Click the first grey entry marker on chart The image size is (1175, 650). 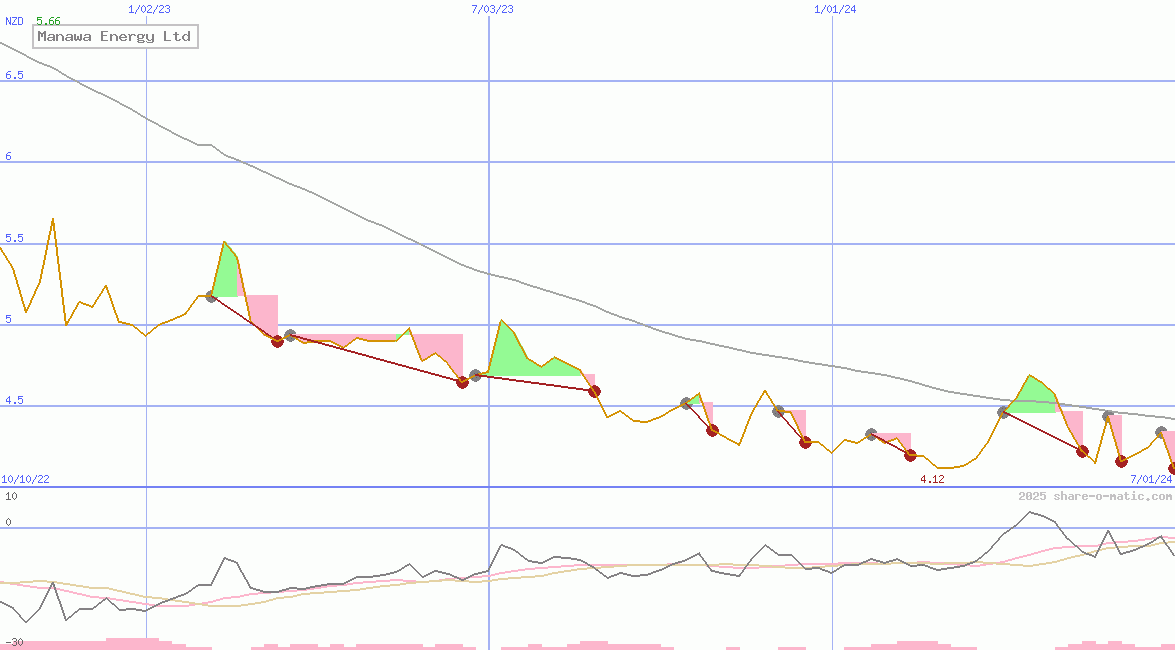(211, 296)
